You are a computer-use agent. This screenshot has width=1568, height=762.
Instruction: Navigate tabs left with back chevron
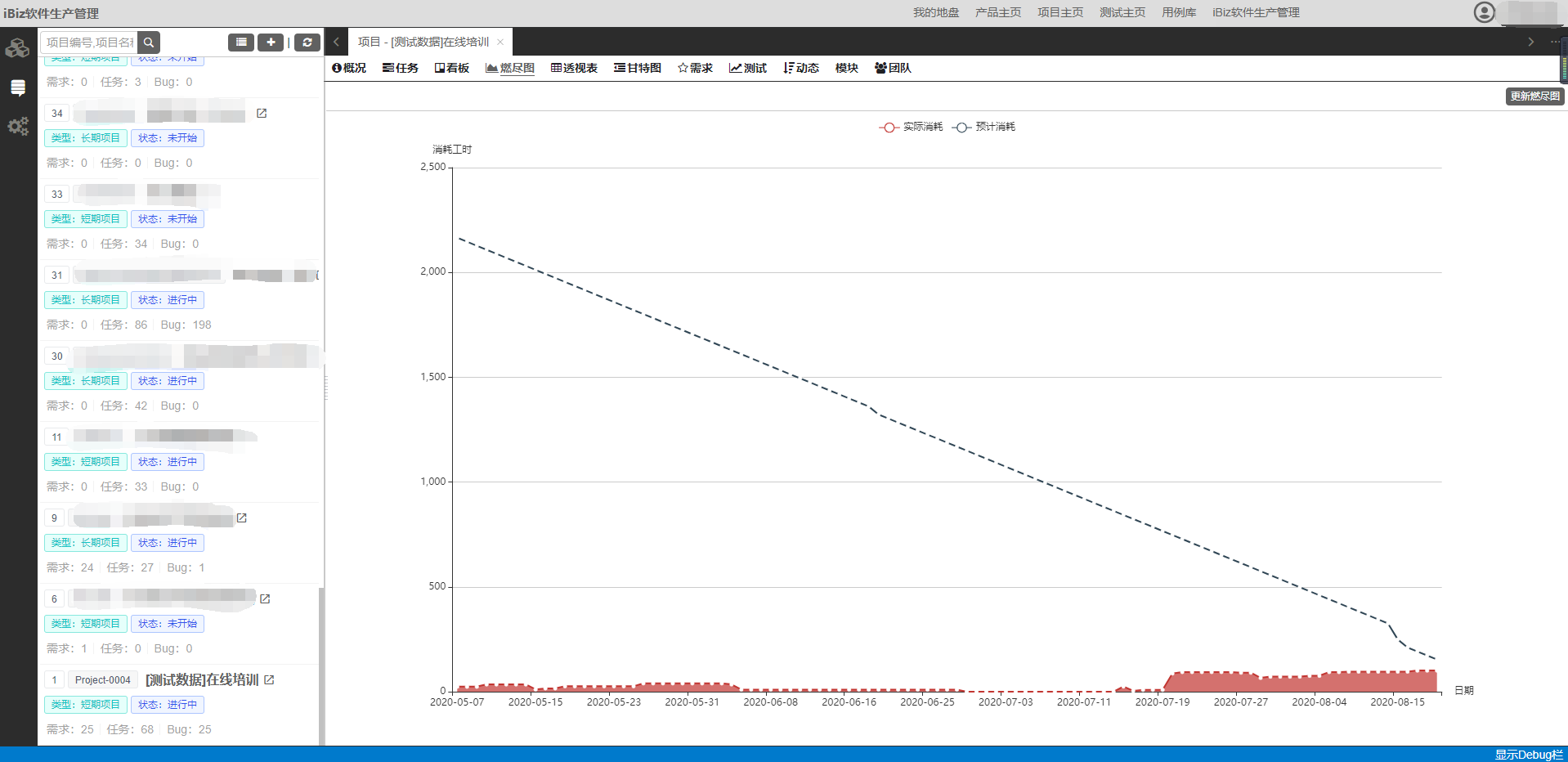click(336, 42)
